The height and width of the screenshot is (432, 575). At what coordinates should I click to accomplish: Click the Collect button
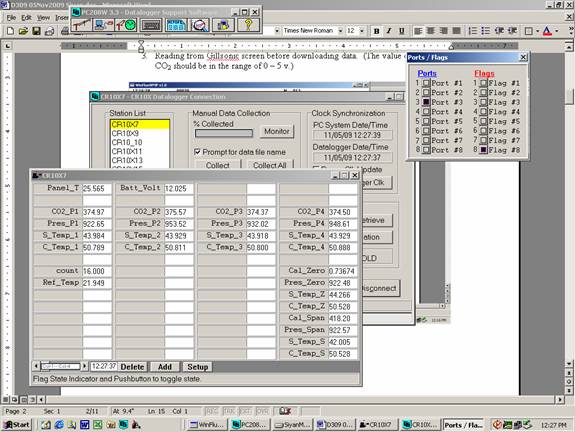click(x=218, y=165)
